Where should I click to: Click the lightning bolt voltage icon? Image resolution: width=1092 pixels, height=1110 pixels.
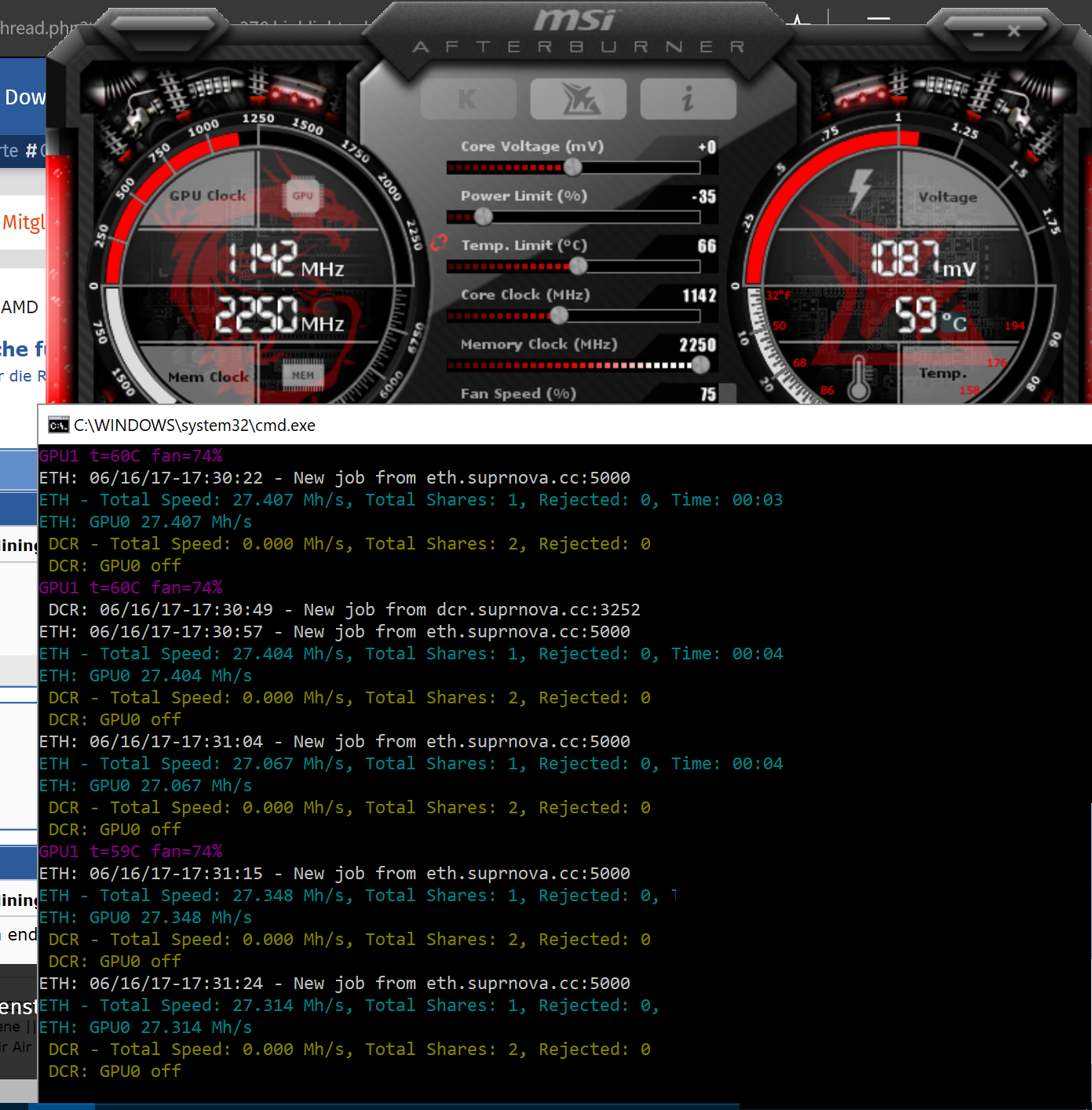(x=860, y=190)
